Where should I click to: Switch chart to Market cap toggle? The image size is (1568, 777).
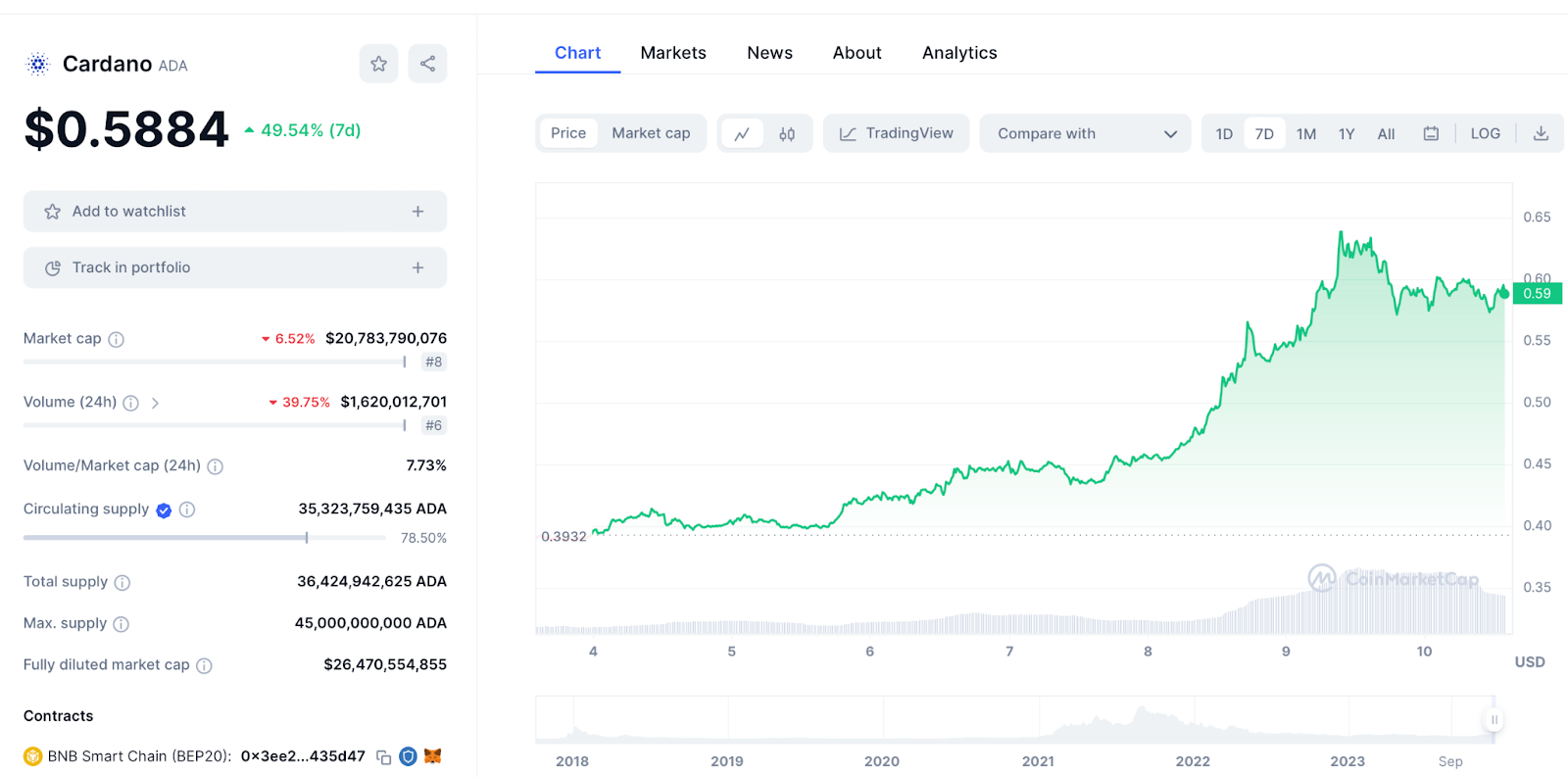point(651,133)
